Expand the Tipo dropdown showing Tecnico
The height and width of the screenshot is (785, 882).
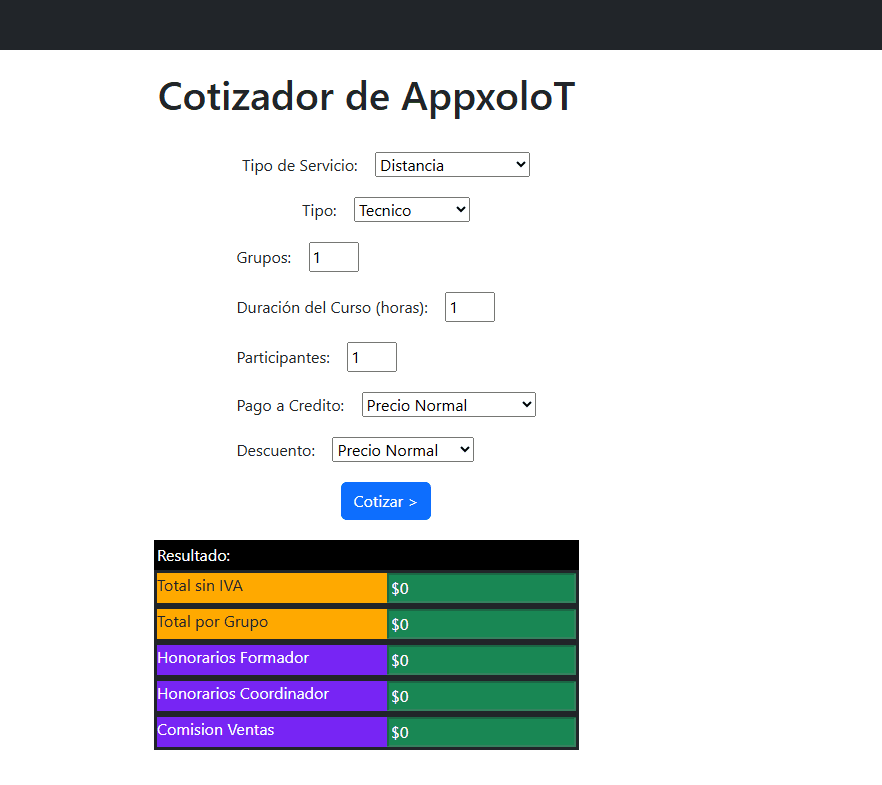coord(411,210)
